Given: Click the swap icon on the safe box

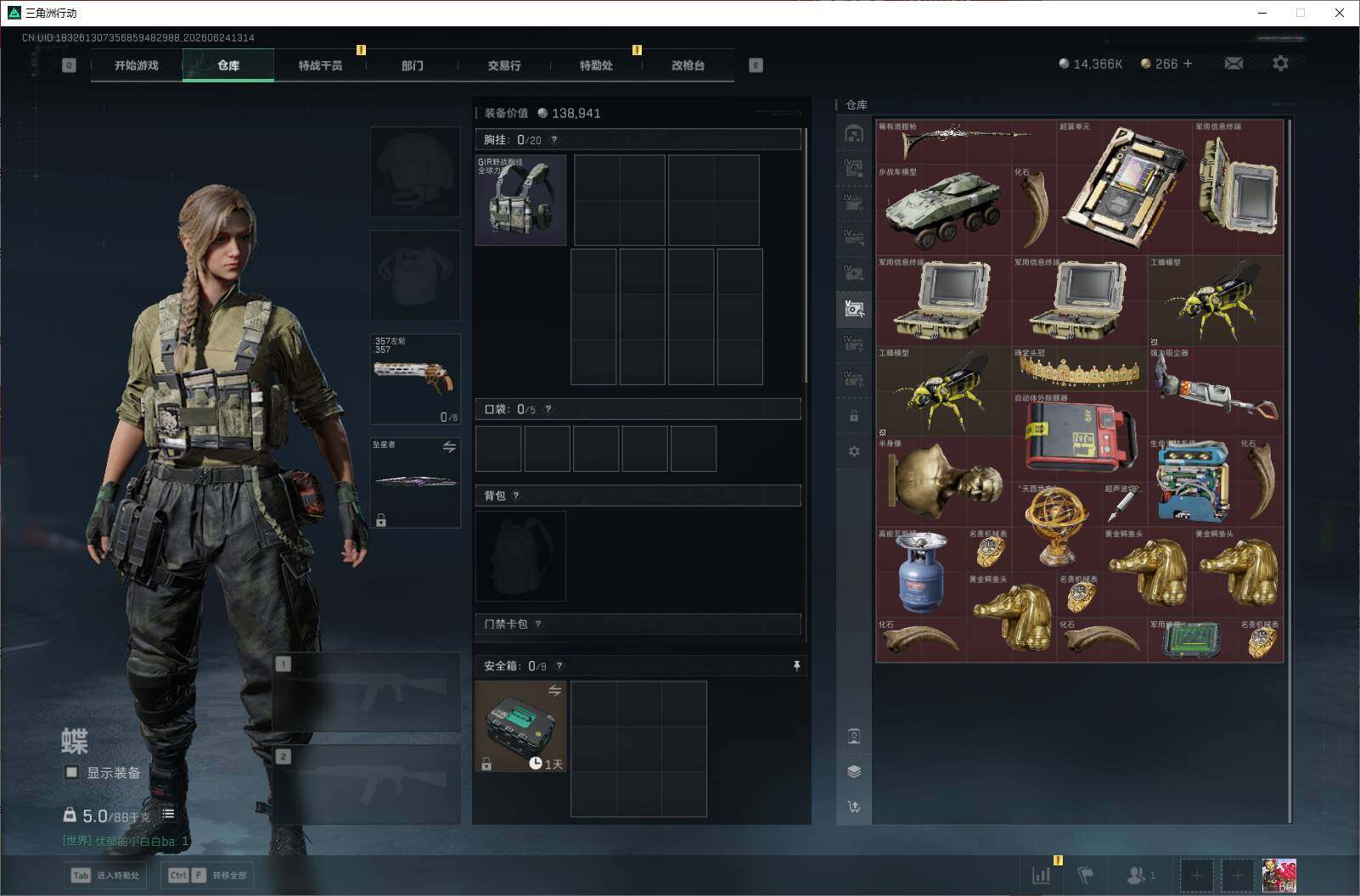Looking at the screenshot, I should (x=554, y=691).
